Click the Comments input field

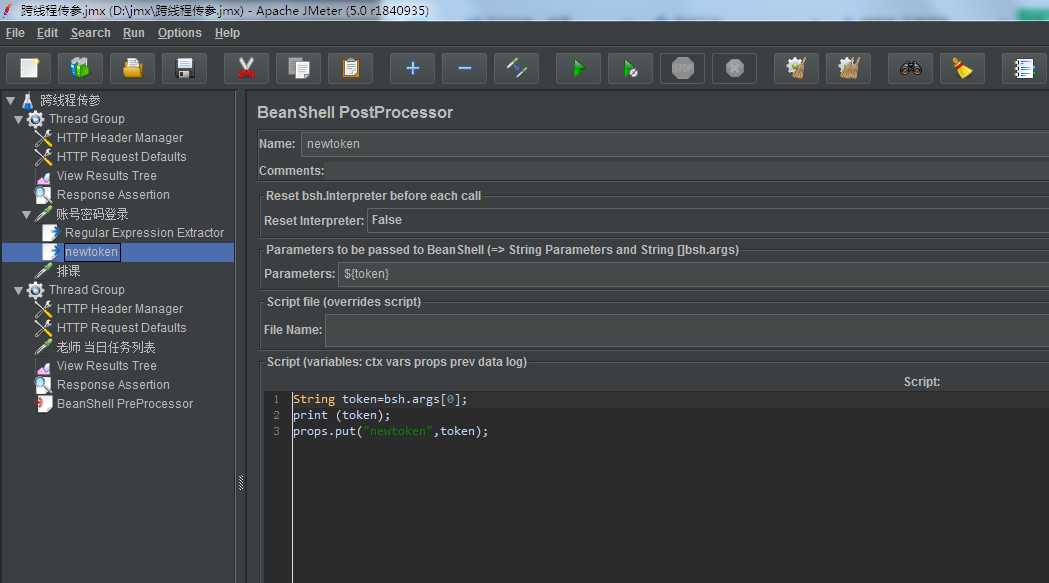[688, 171]
